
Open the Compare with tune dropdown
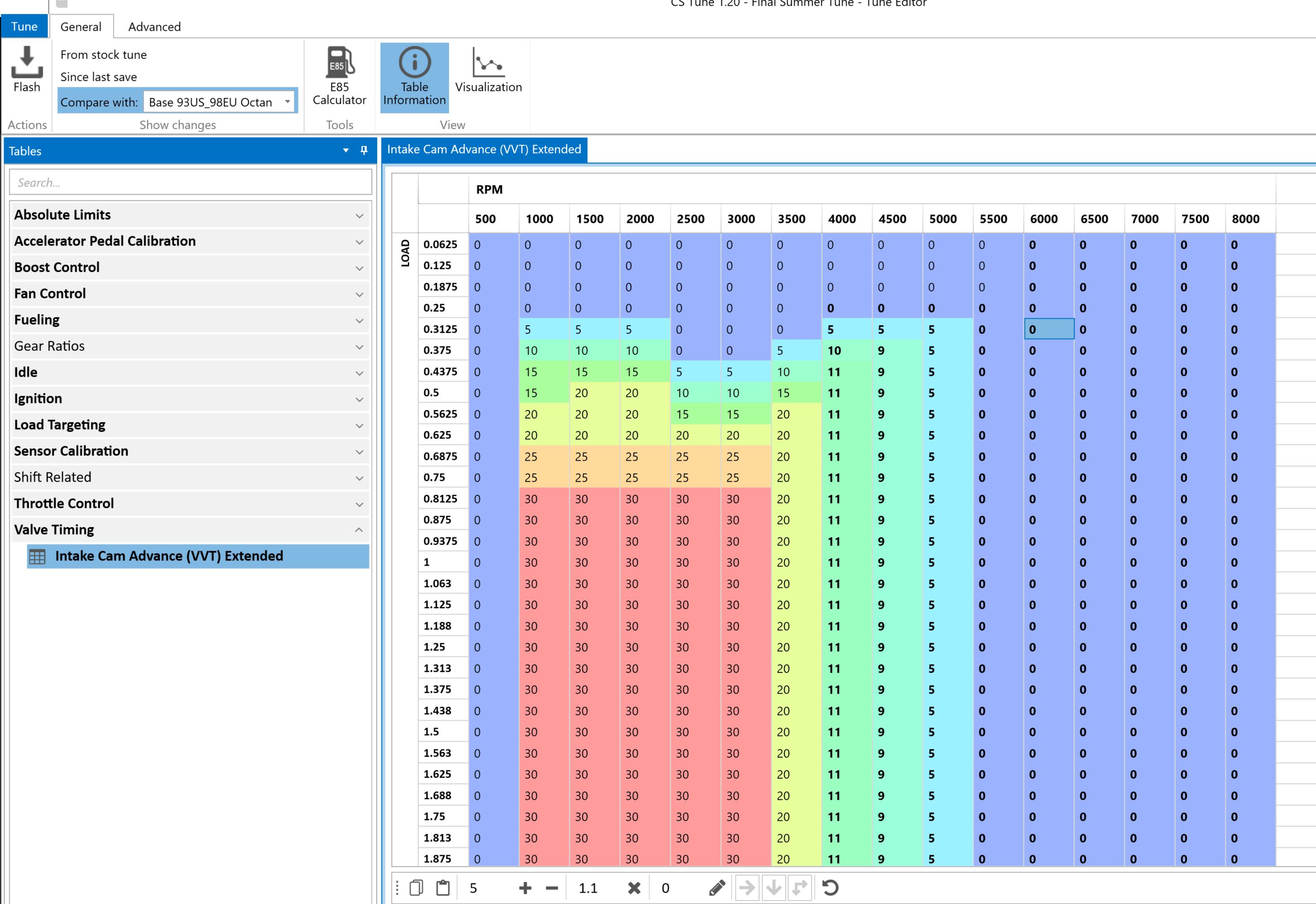[x=288, y=102]
